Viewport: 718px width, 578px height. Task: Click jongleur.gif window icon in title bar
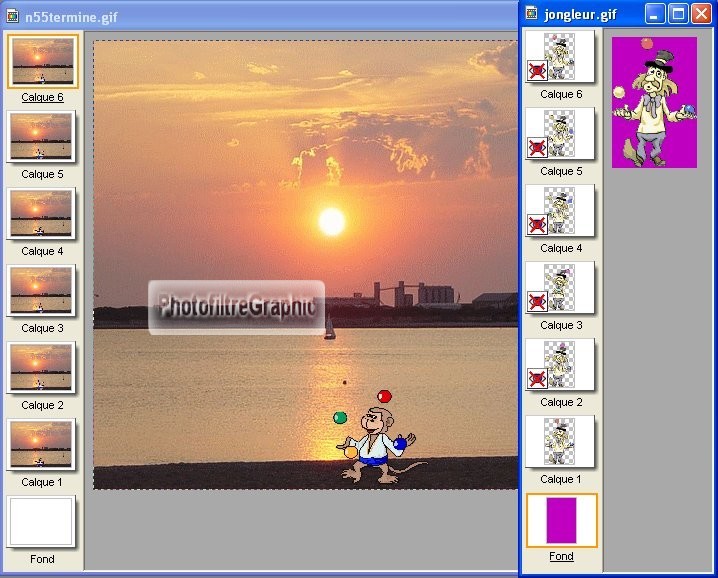529,14
